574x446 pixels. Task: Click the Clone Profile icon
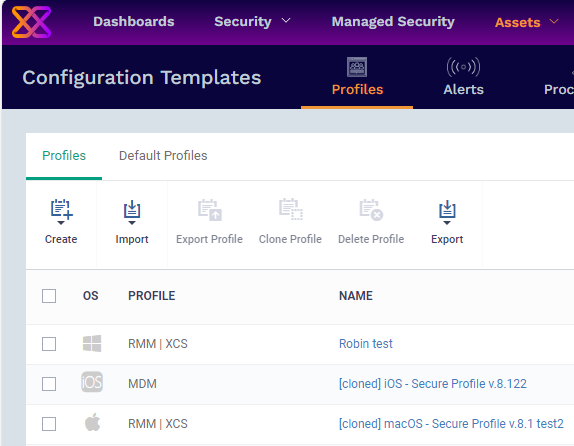291,209
